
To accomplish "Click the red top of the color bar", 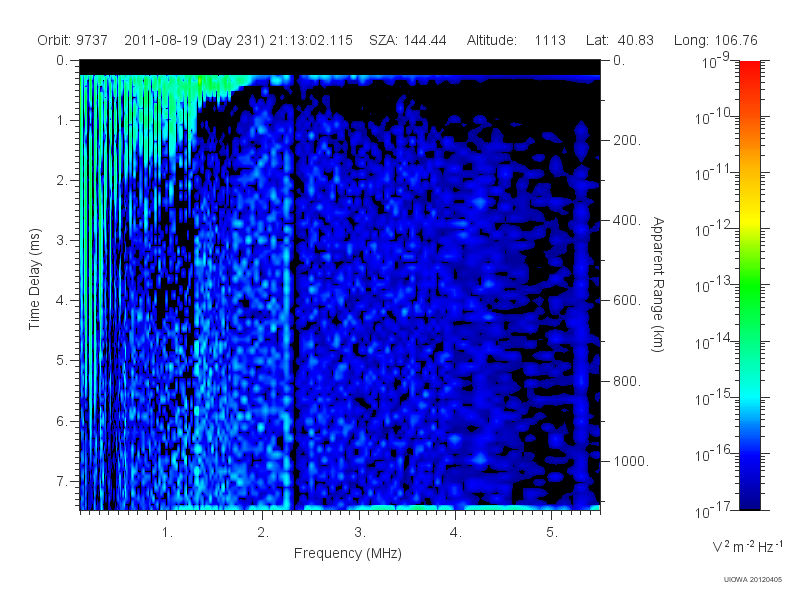I will pyautogui.click(x=749, y=69).
